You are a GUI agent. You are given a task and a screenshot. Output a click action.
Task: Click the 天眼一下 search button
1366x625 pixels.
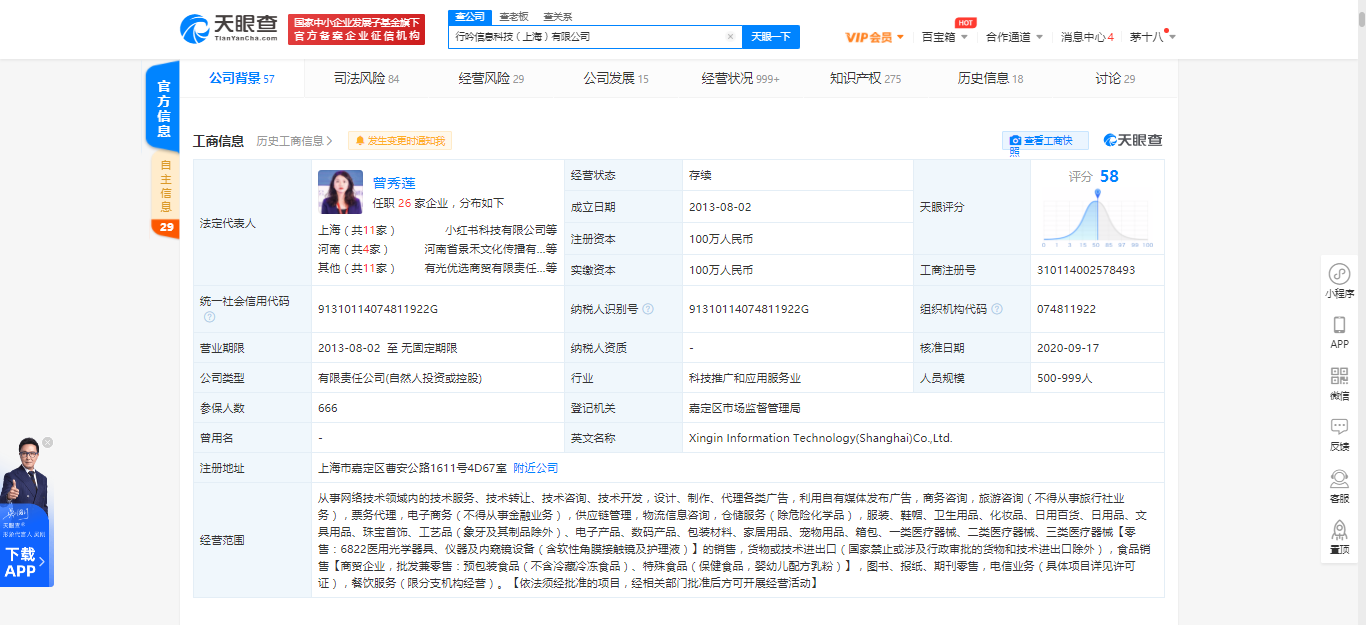click(x=770, y=37)
